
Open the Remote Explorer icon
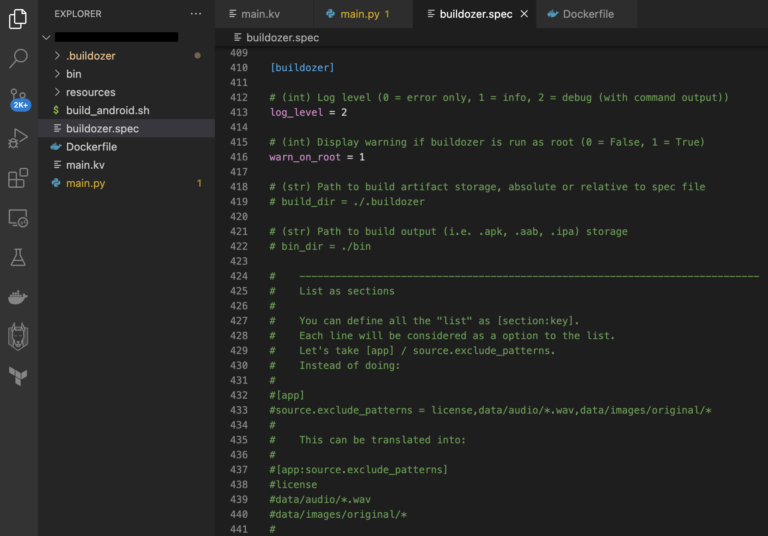(18, 218)
